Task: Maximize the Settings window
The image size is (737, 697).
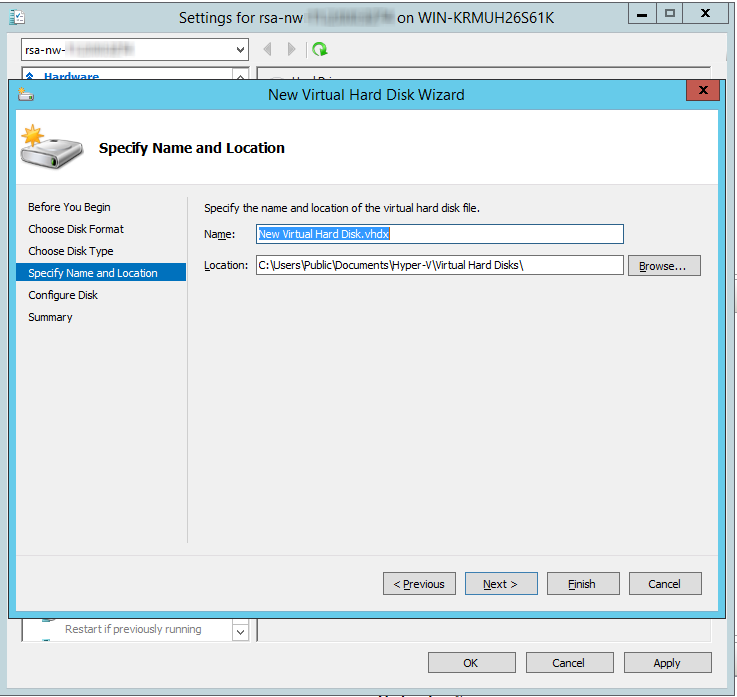Action: click(x=669, y=14)
